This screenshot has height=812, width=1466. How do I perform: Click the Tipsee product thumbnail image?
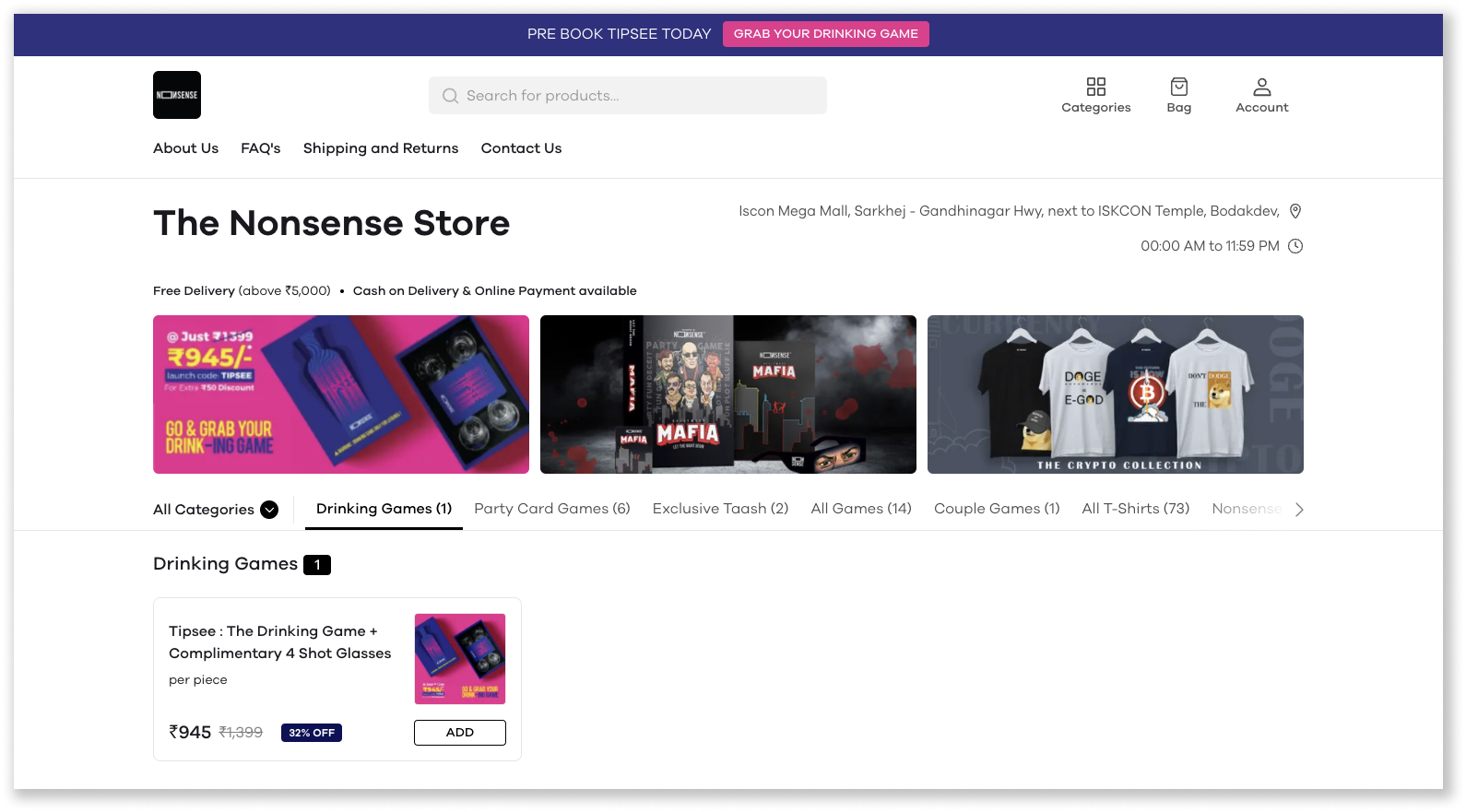point(460,659)
